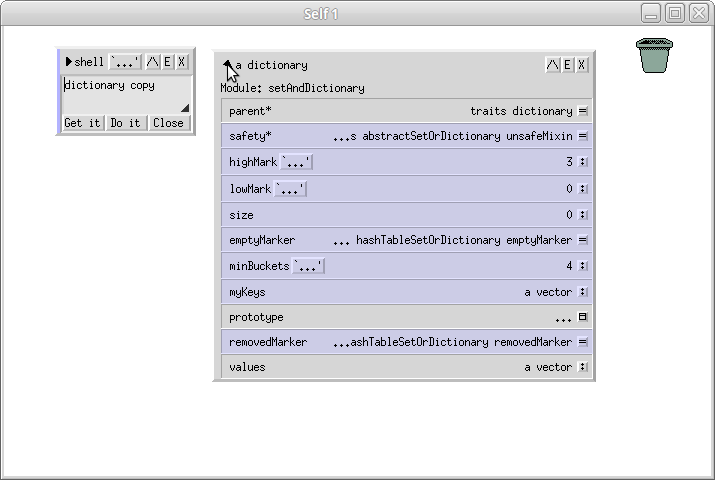This screenshot has width=715, height=480.
Task: Close the evaluator with Close button
Action: [168, 123]
